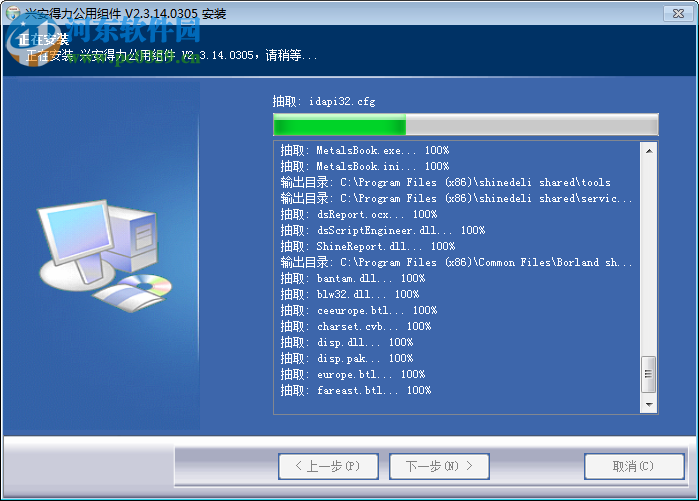
Task: Select the 'blw32.dll... 100%' log line
Action: (350, 295)
